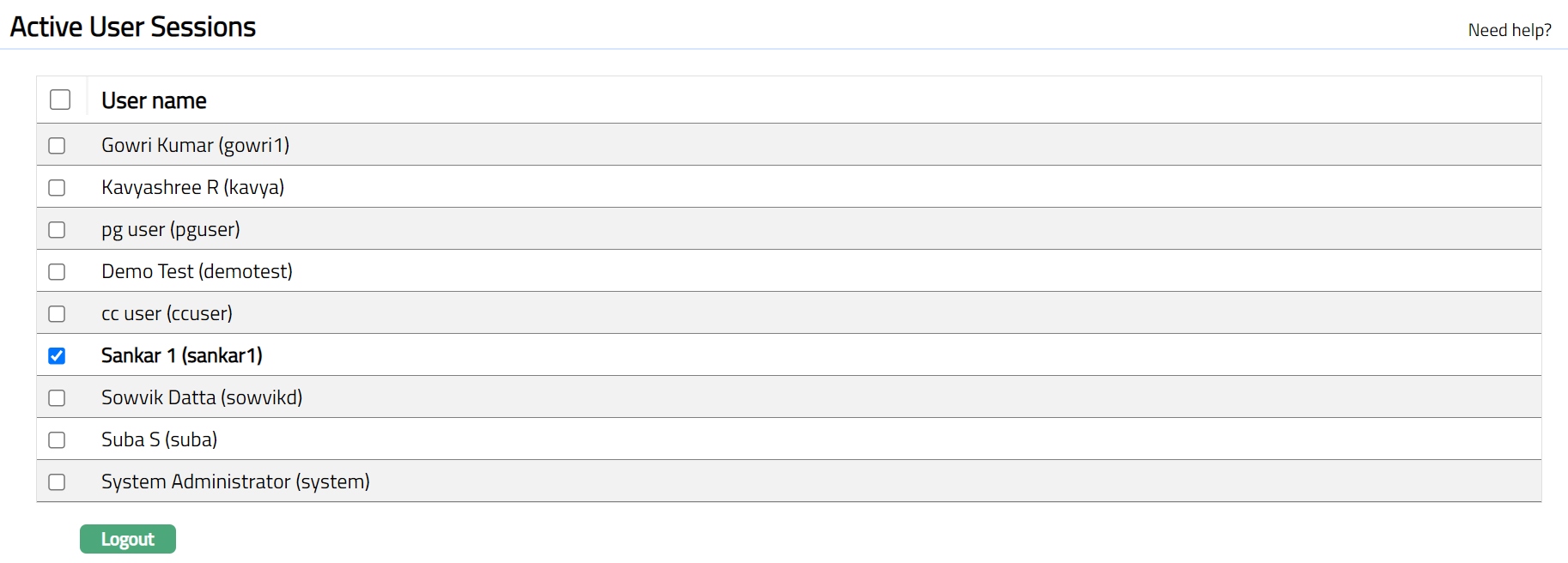Uncheck the Sankar 1 checkbox

57,356
